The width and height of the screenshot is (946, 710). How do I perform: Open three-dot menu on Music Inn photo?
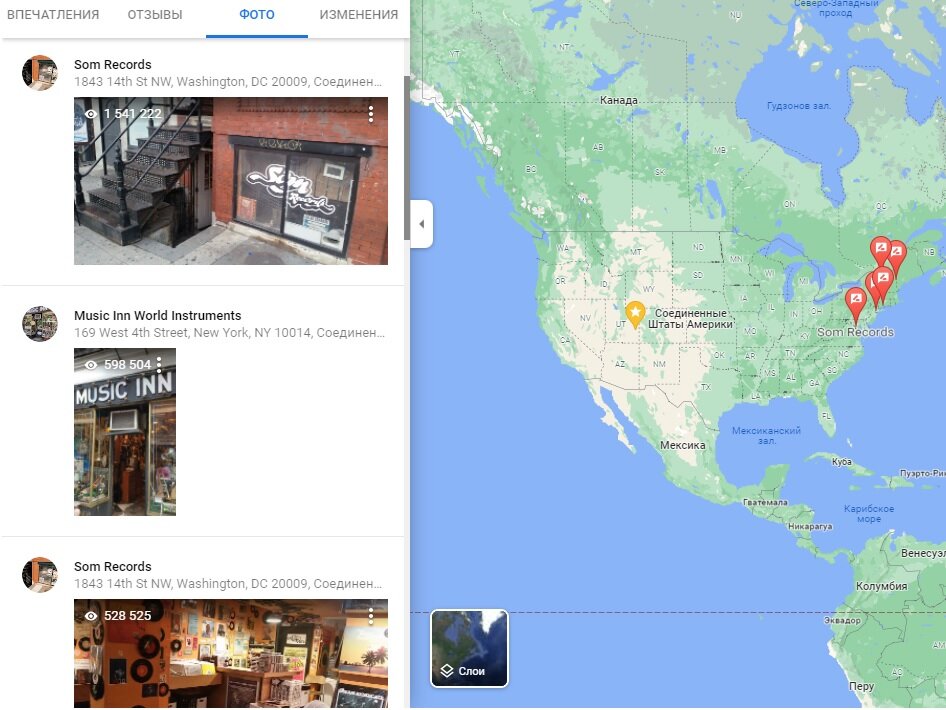coord(159,364)
